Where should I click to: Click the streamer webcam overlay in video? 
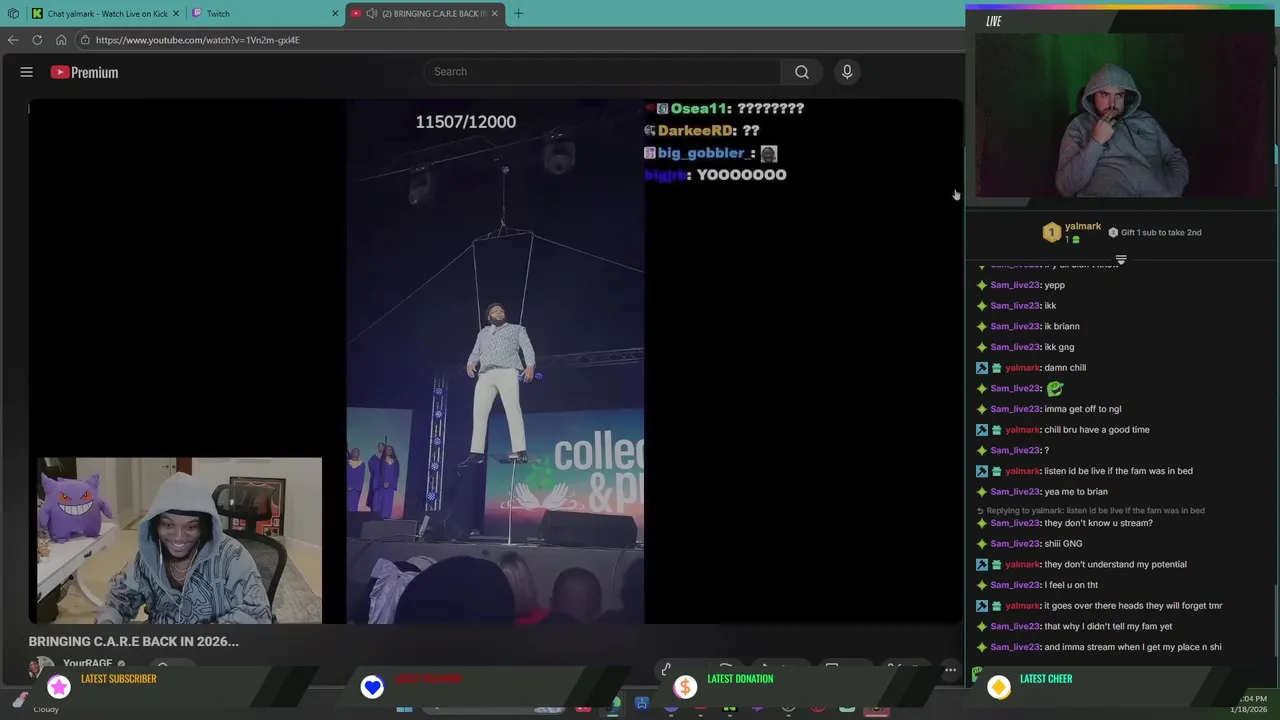[180, 541]
